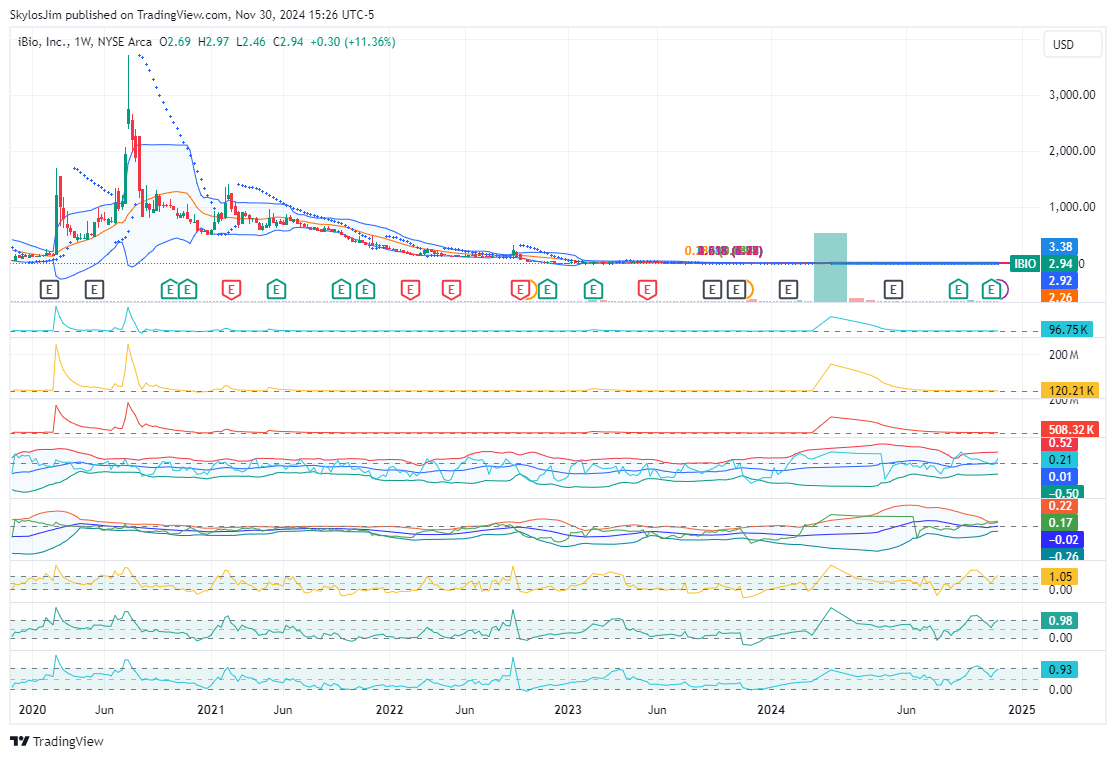Click the 96.75K indicator value label

point(1067,329)
